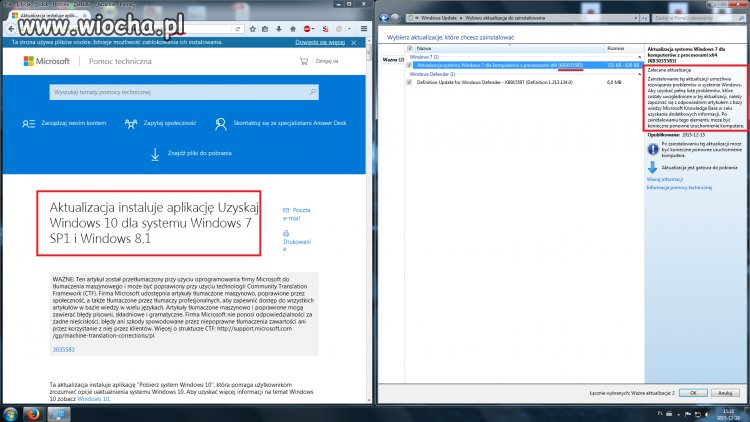Uncheck the Windows Defender definition update
The height and width of the screenshot is (422, 750).
(x=409, y=82)
